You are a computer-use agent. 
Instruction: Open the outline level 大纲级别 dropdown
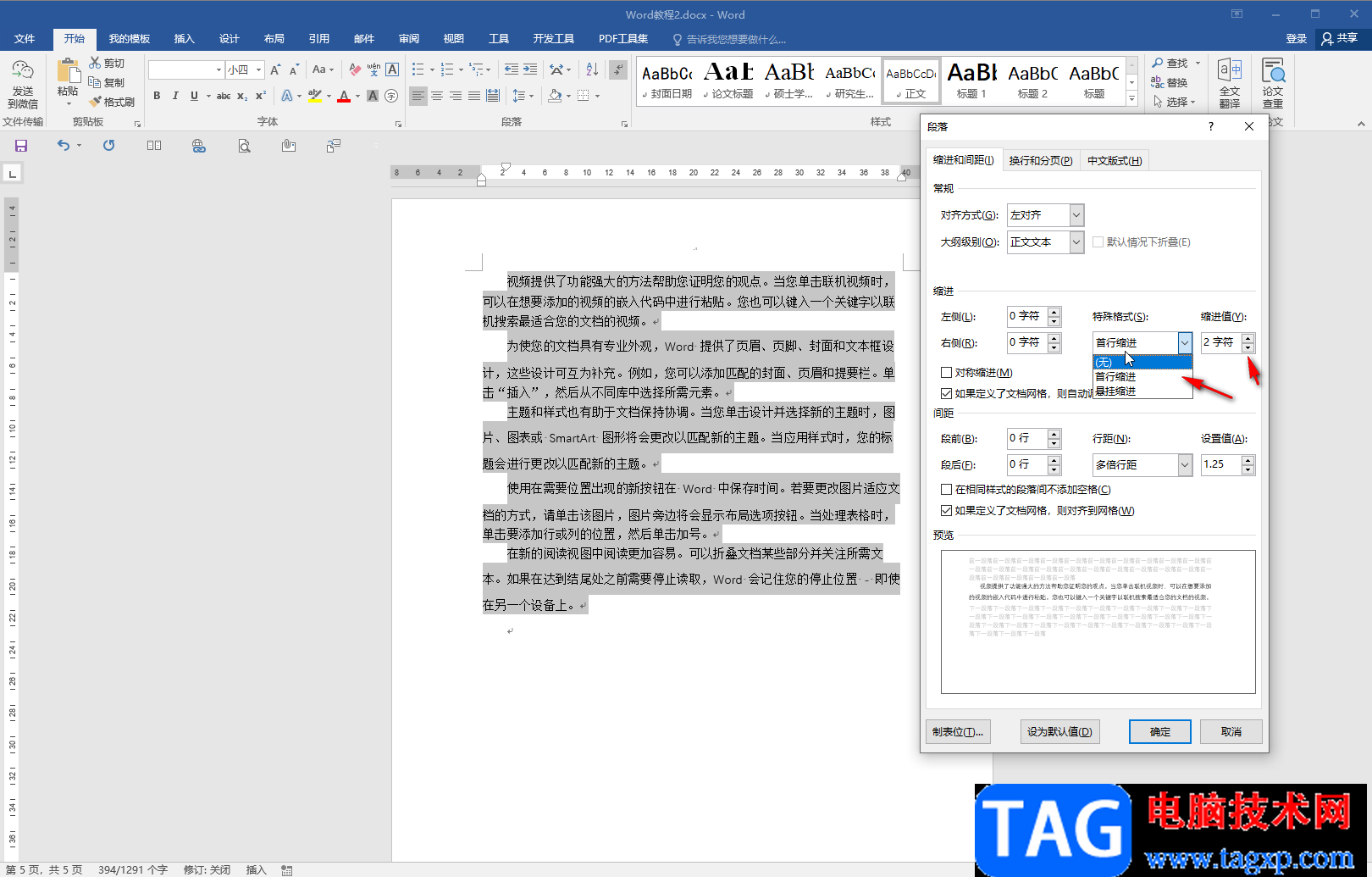pyautogui.click(x=1076, y=242)
